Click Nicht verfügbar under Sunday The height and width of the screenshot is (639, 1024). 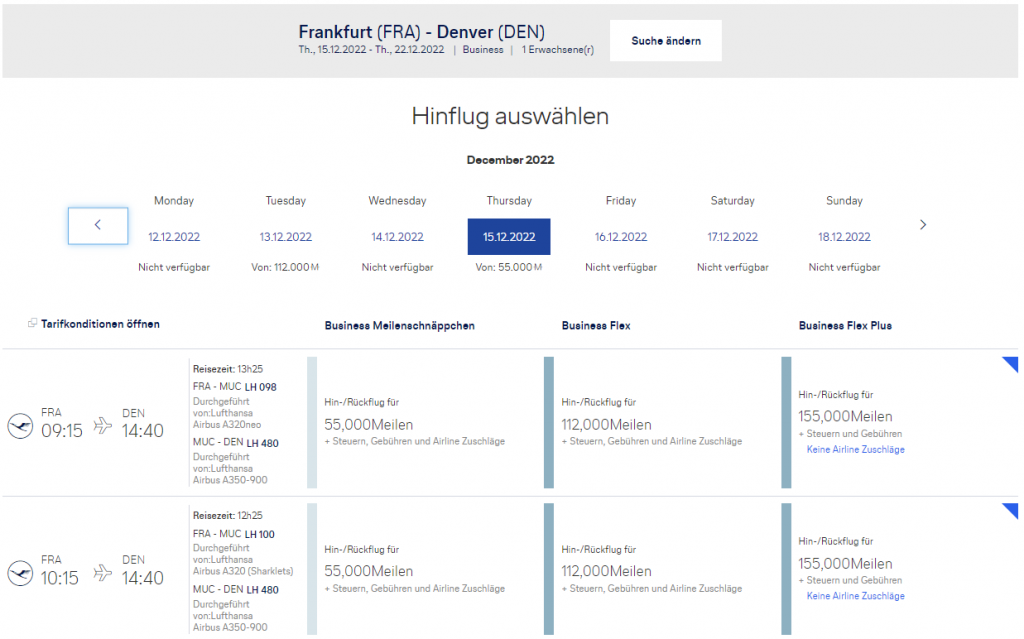844,267
